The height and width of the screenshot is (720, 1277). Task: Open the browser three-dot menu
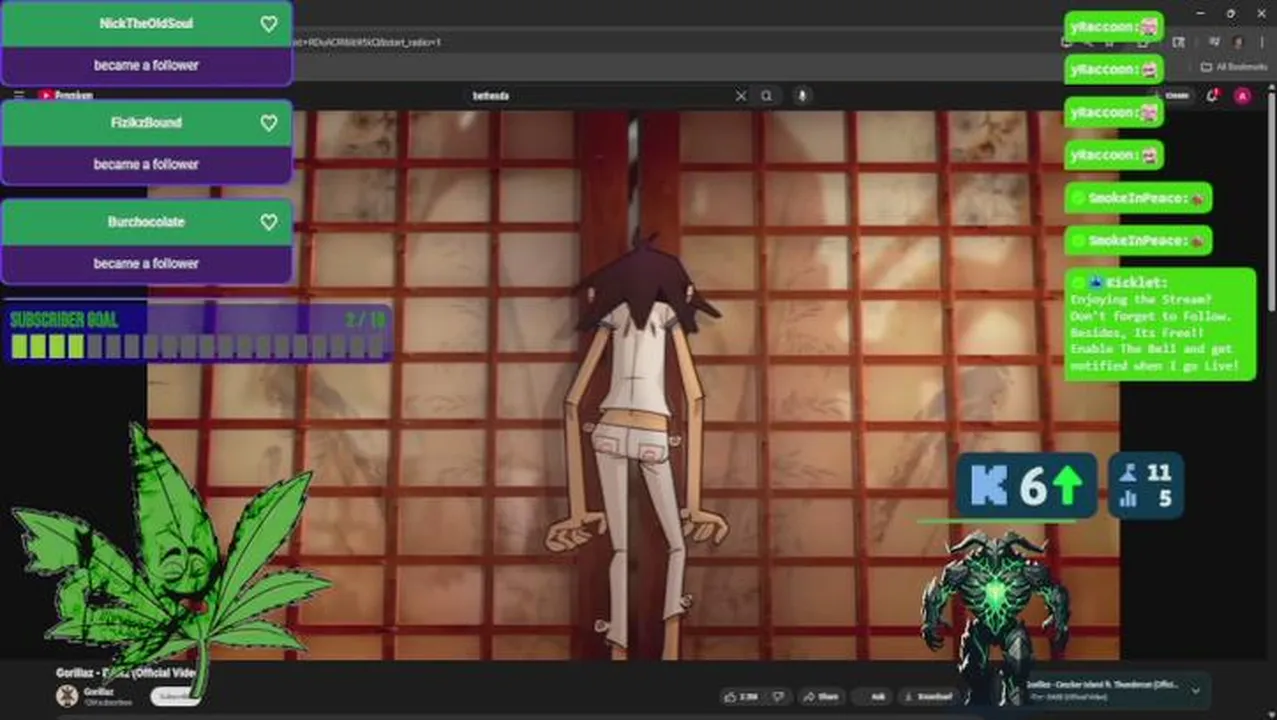1260,42
